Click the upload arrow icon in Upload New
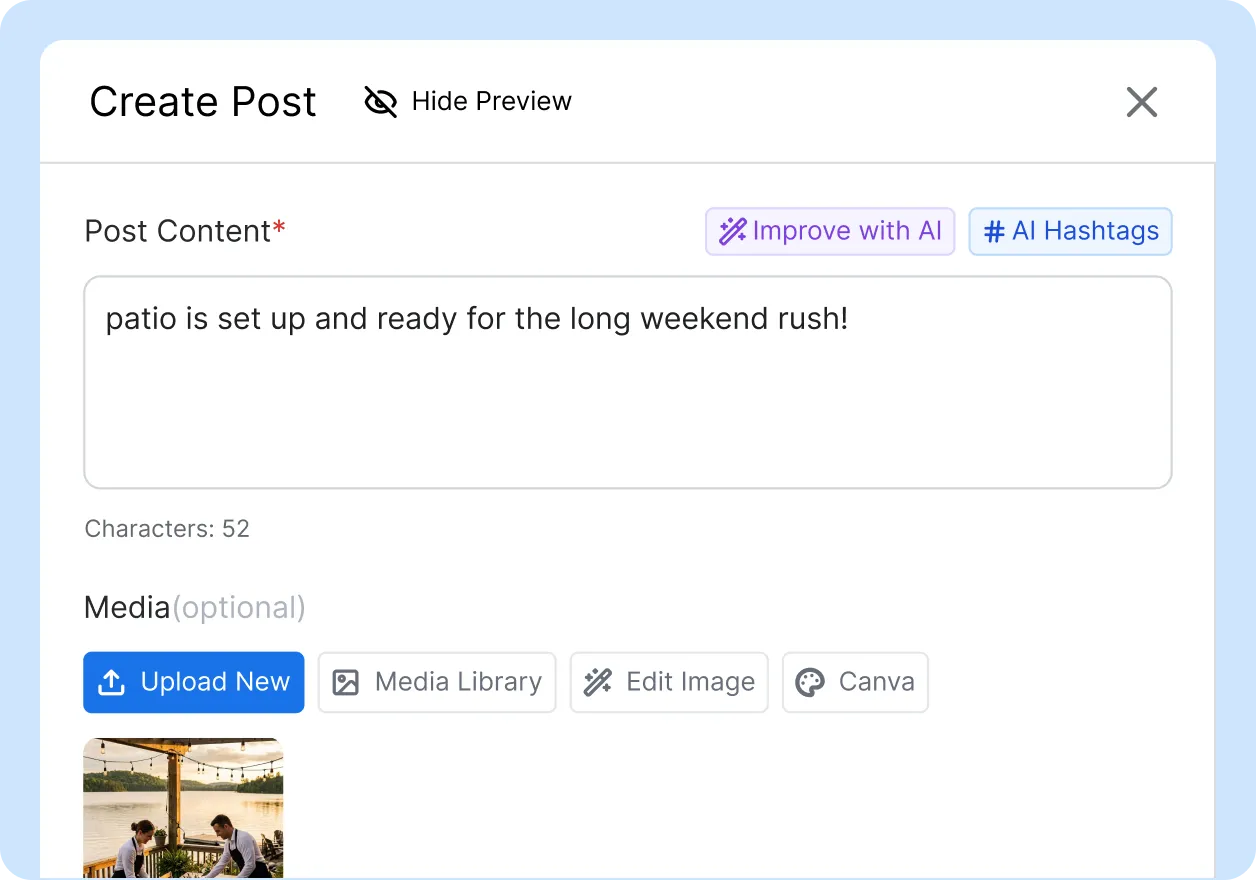This screenshot has height=880, width=1256. 112,682
